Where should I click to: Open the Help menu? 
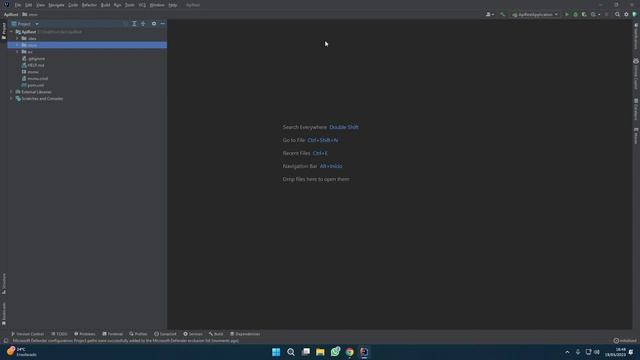(173, 5)
